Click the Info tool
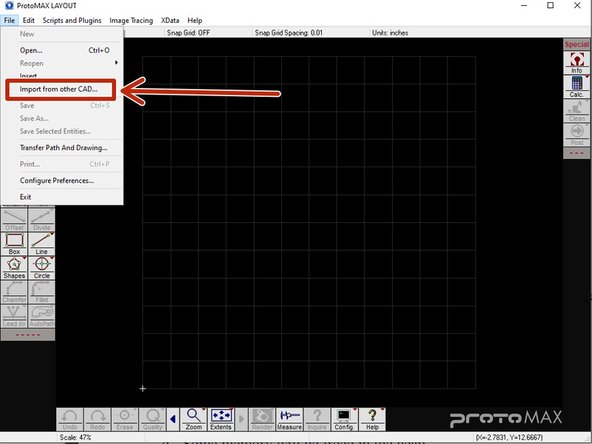The height and width of the screenshot is (444, 592). 577,63
